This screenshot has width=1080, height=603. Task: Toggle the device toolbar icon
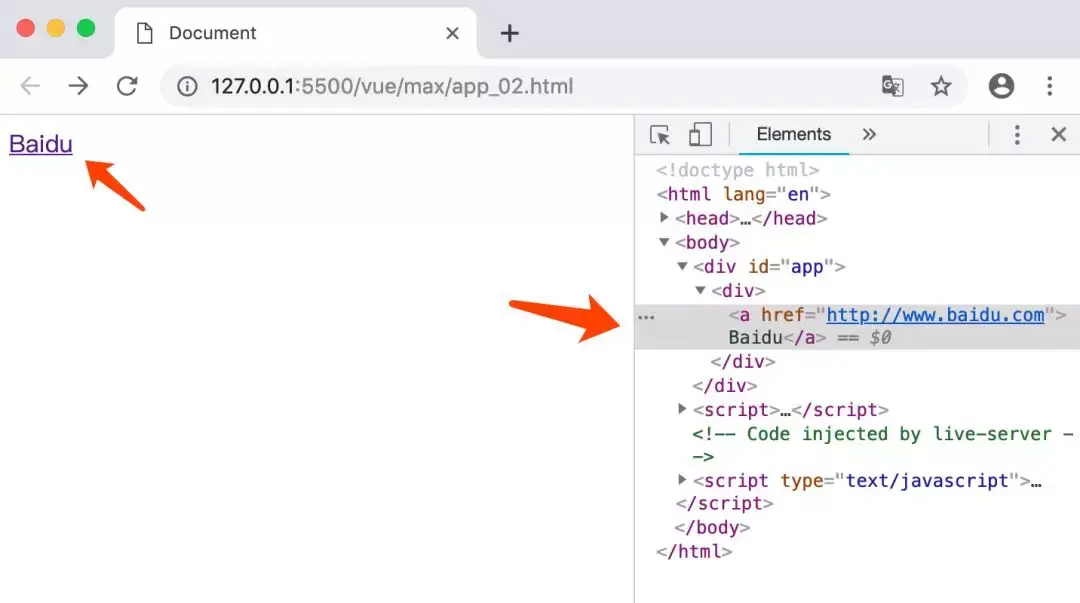700,134
